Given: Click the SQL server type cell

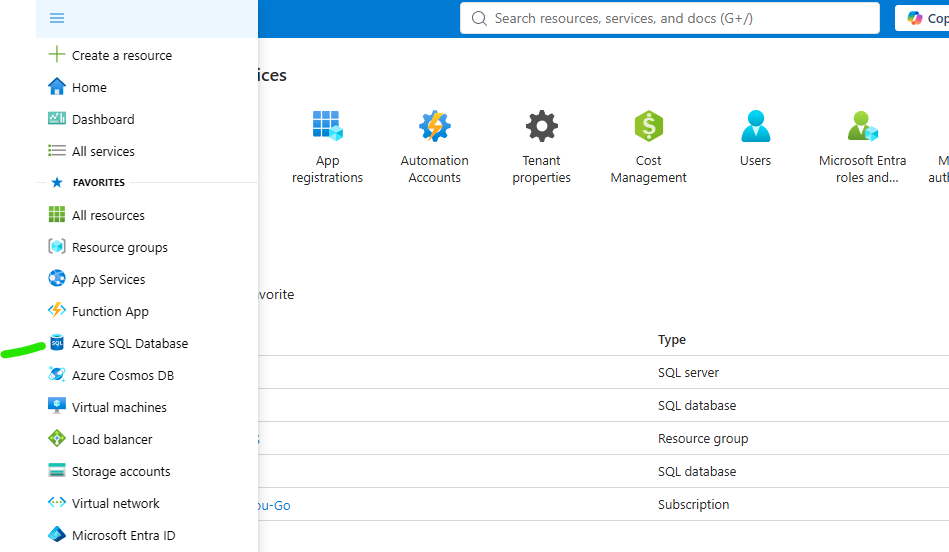Looking at the screenshot, I should 688,373.
